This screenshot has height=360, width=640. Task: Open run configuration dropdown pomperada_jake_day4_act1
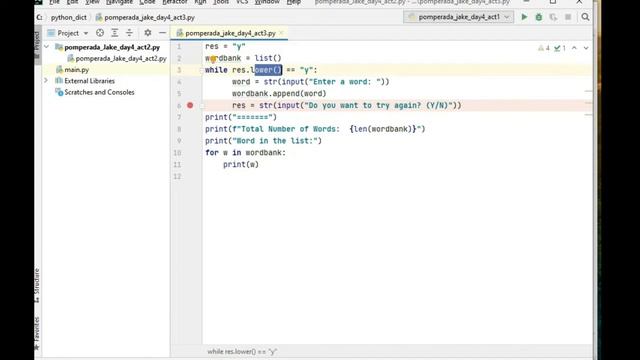click(459, 17)
